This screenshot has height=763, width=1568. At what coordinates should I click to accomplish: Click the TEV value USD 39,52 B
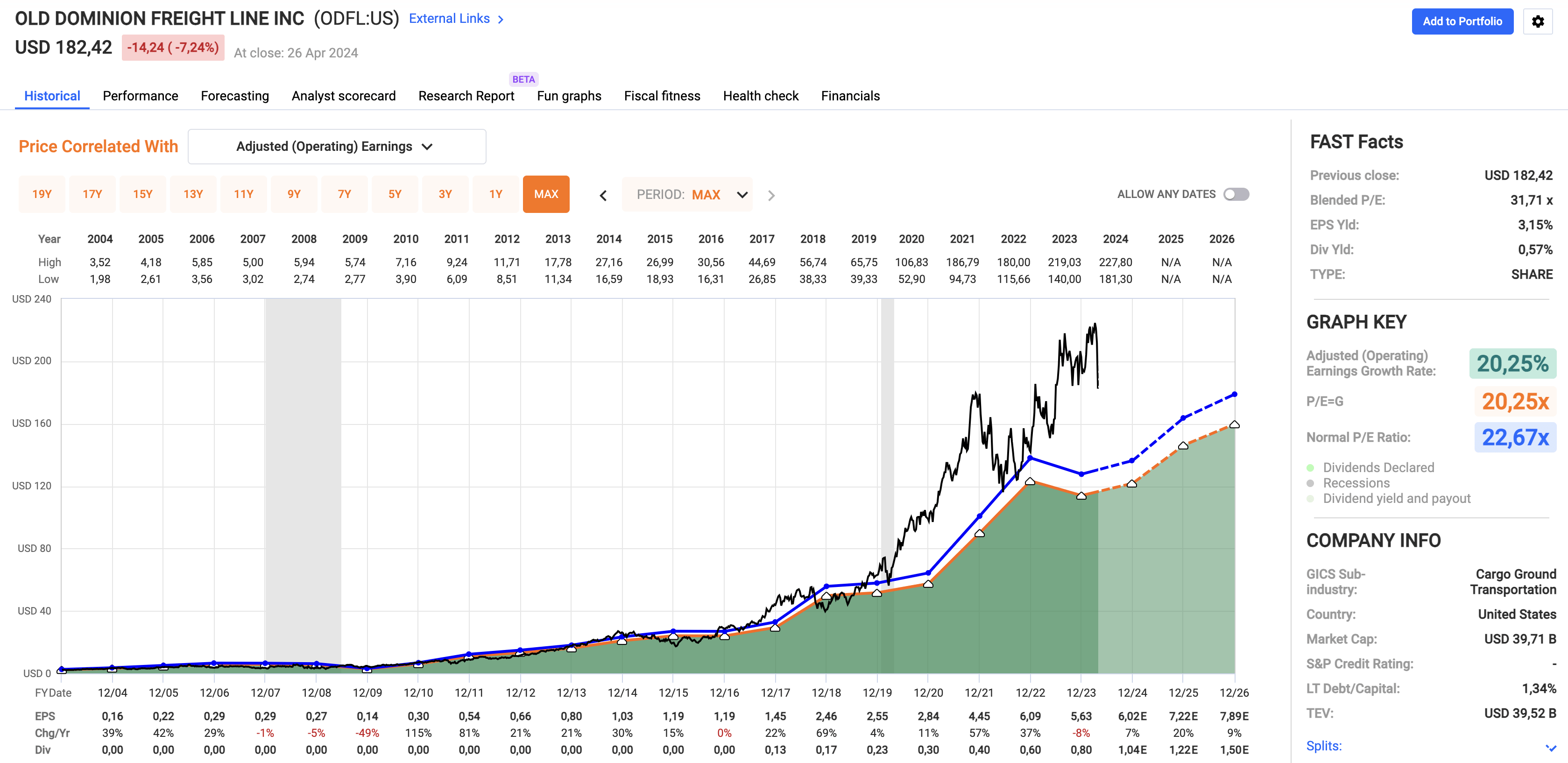click(1520, 714)
